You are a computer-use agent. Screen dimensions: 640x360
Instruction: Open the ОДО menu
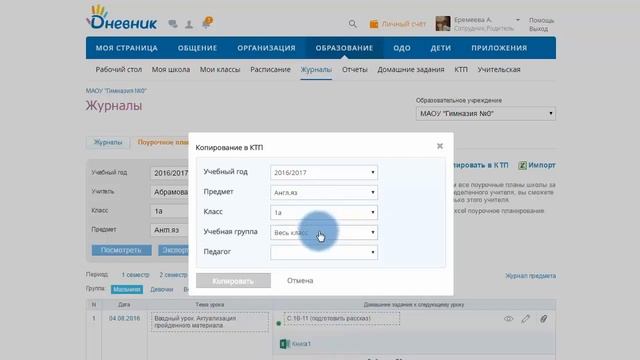[x=402, y=48]
